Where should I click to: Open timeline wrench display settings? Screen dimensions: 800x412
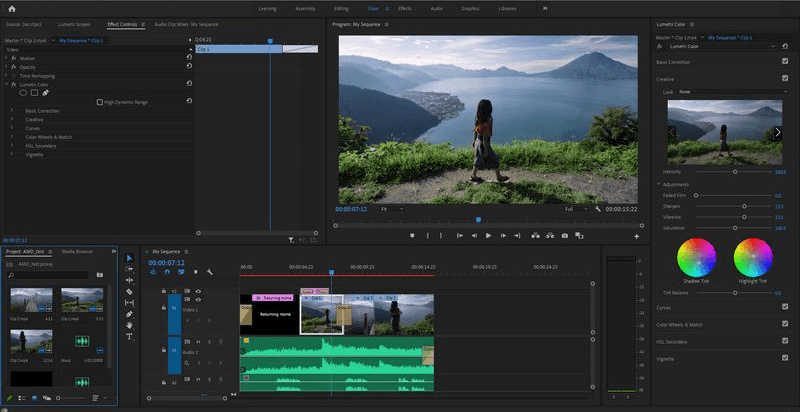(x=210, y=272)
